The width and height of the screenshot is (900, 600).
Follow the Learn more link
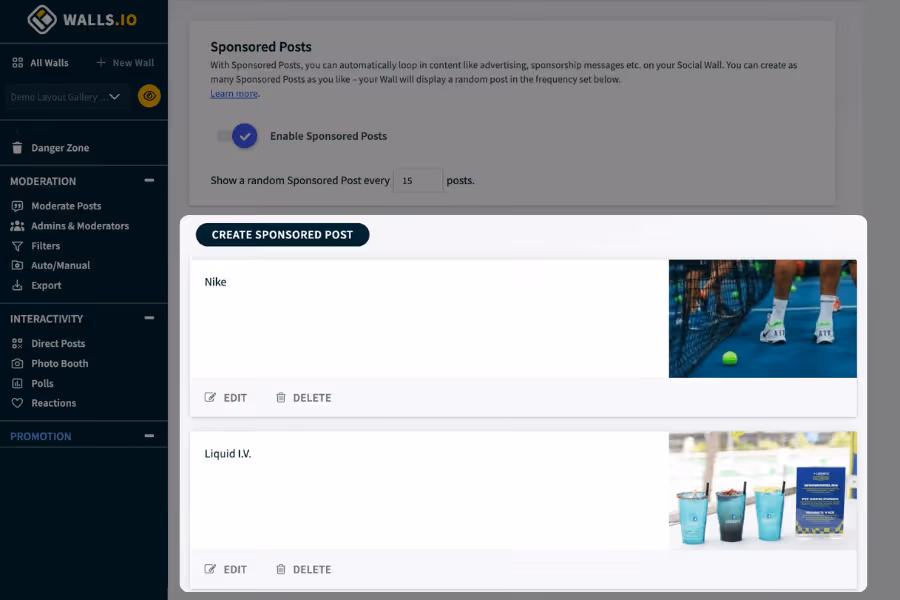pyautogui.click(x=234, y=94)
